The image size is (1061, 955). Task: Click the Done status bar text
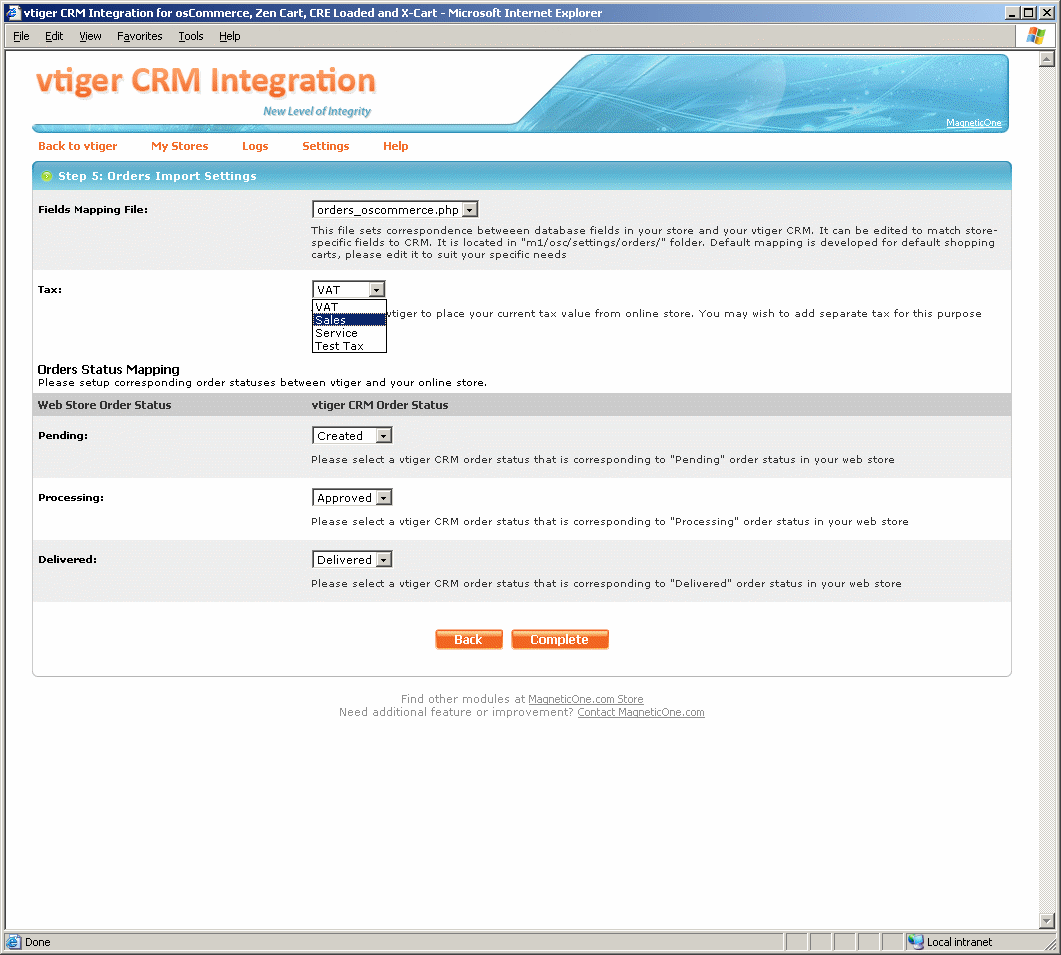click(x=38, y=941)
